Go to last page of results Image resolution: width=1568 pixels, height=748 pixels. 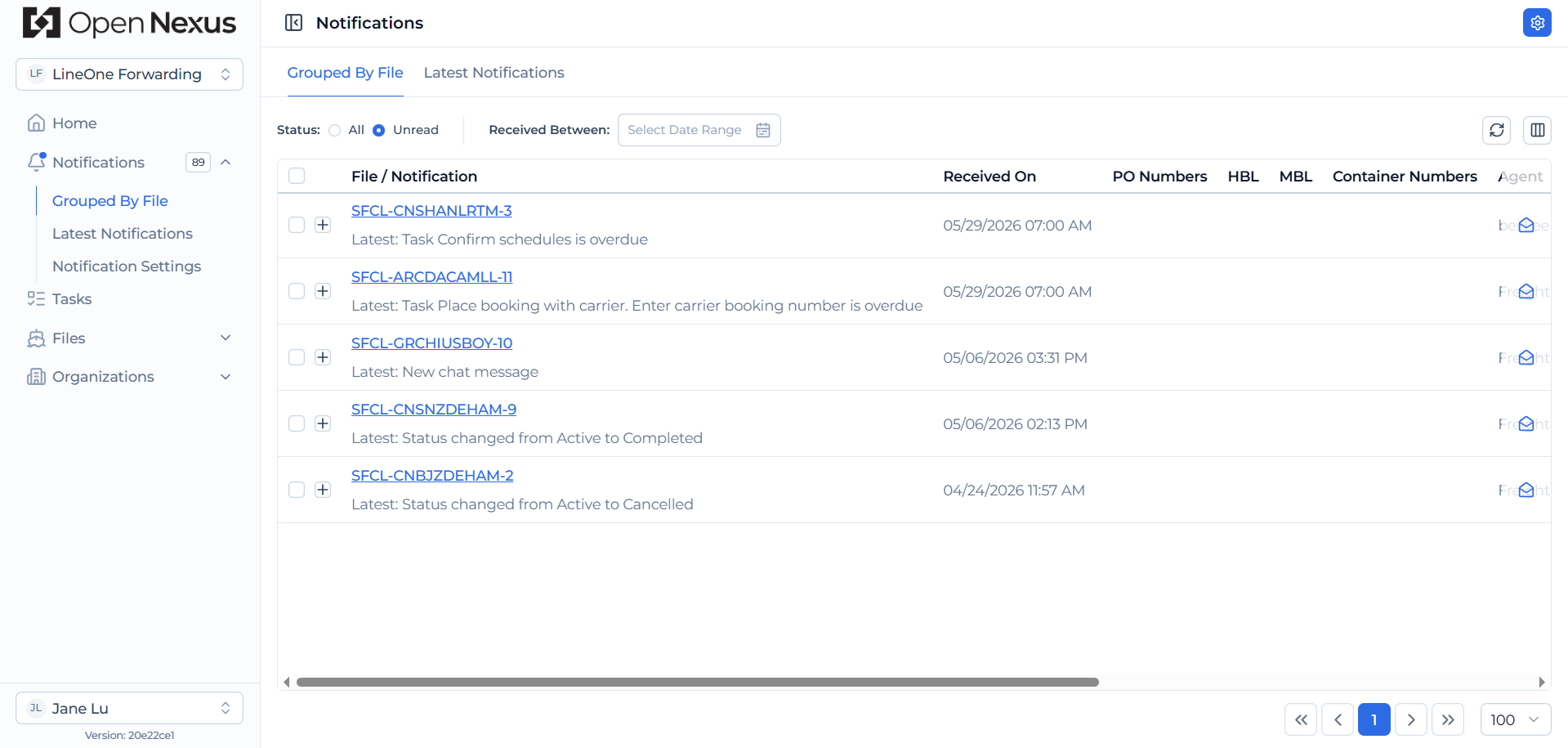tap(1448, 719)
